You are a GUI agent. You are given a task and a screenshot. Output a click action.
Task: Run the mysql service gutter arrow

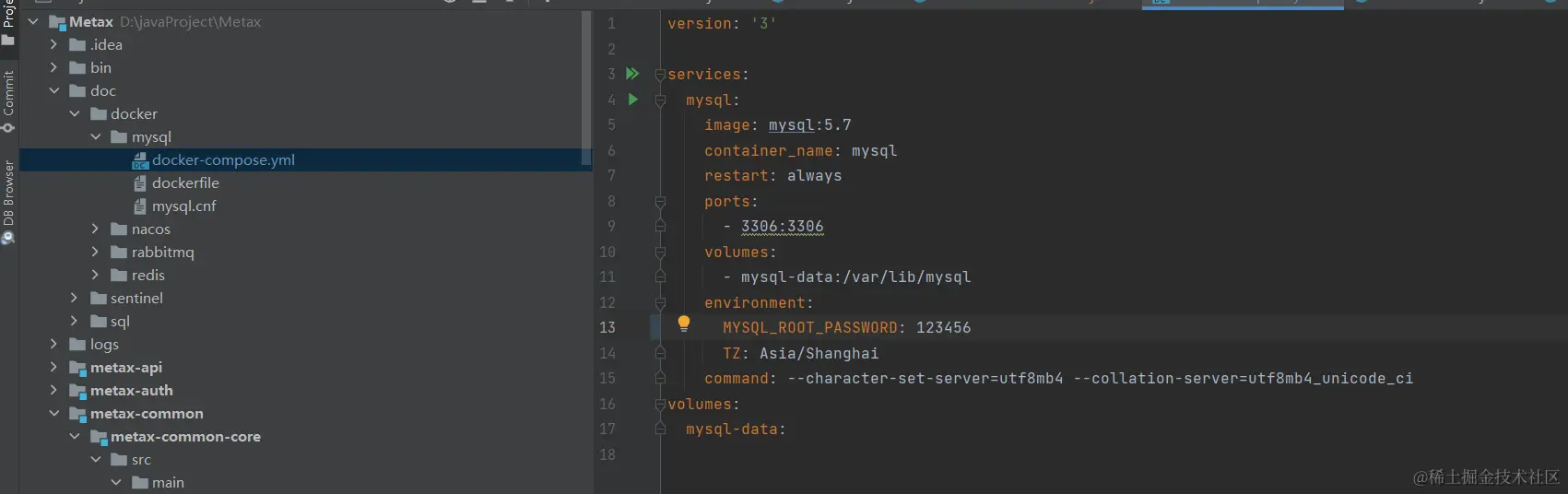632,99
